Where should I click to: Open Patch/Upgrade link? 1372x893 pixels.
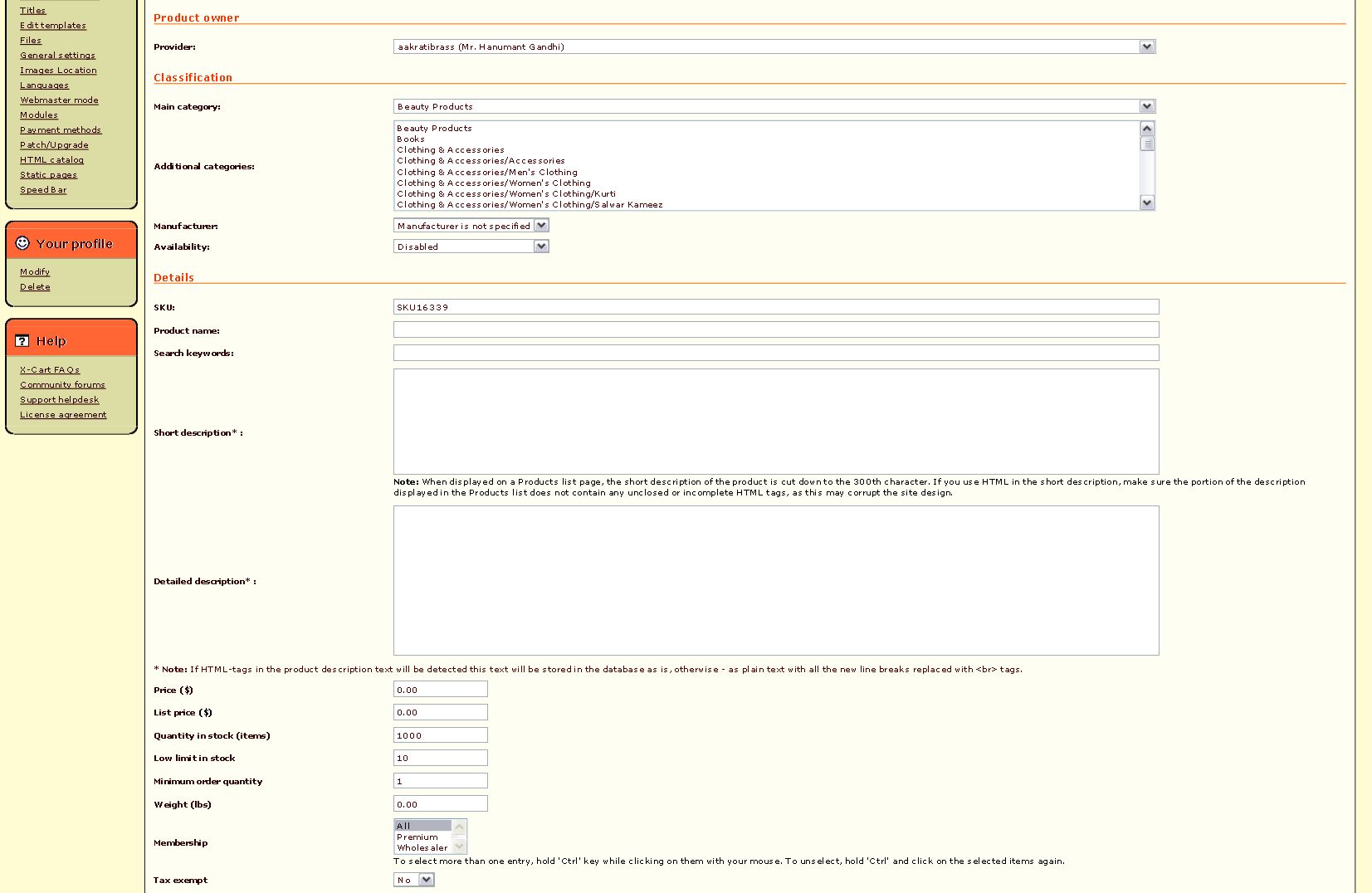click(54, 145)
